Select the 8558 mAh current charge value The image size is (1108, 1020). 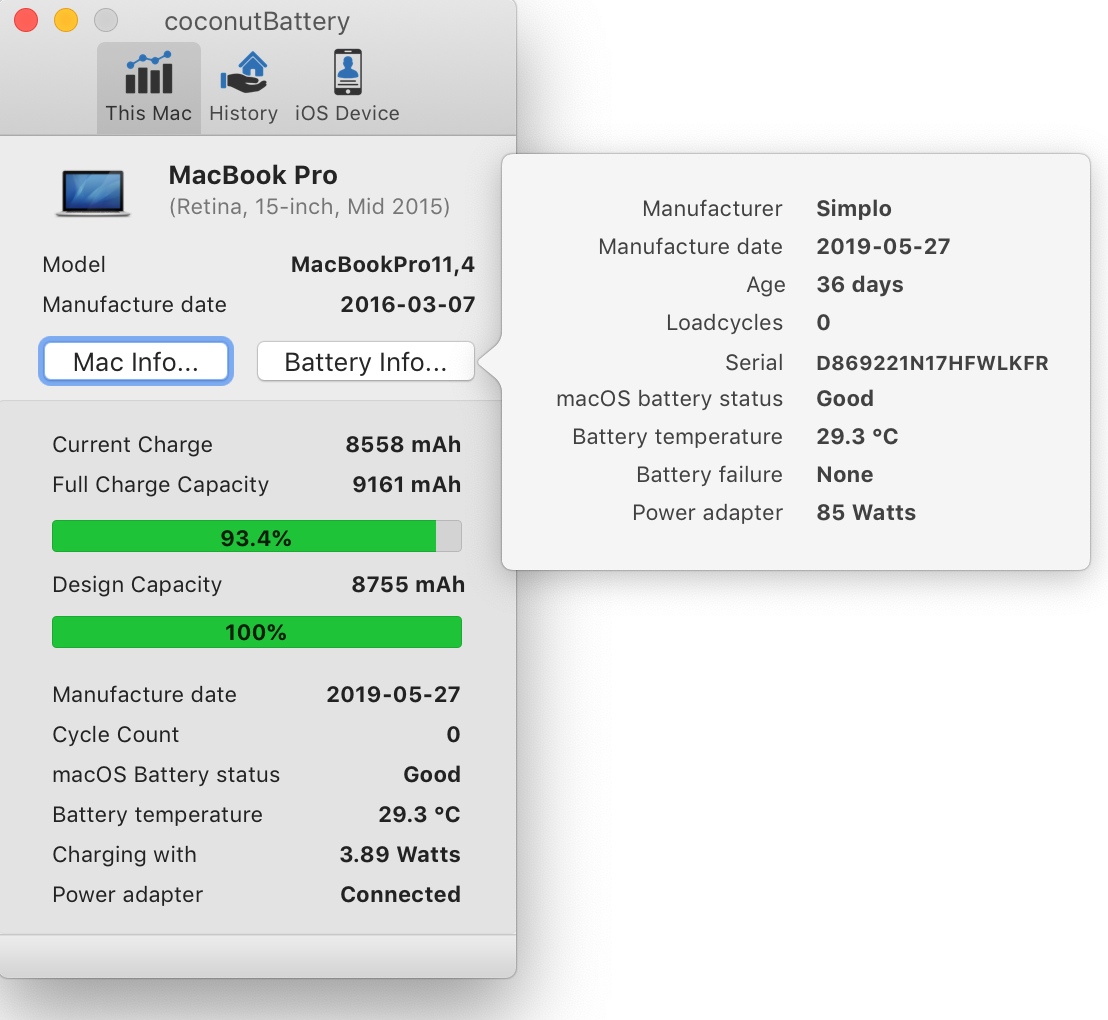403,445
